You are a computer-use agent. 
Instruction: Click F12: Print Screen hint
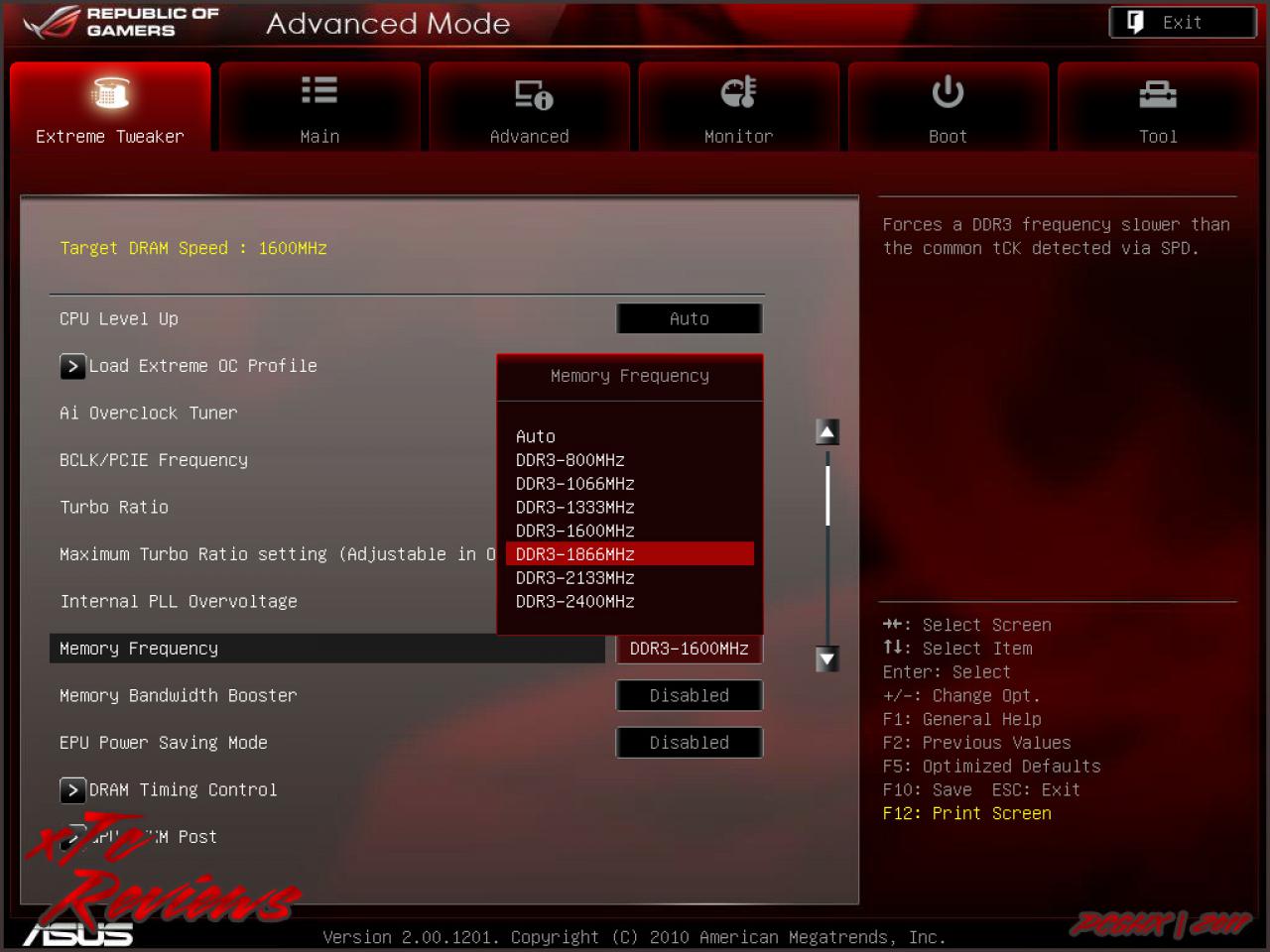967,813
